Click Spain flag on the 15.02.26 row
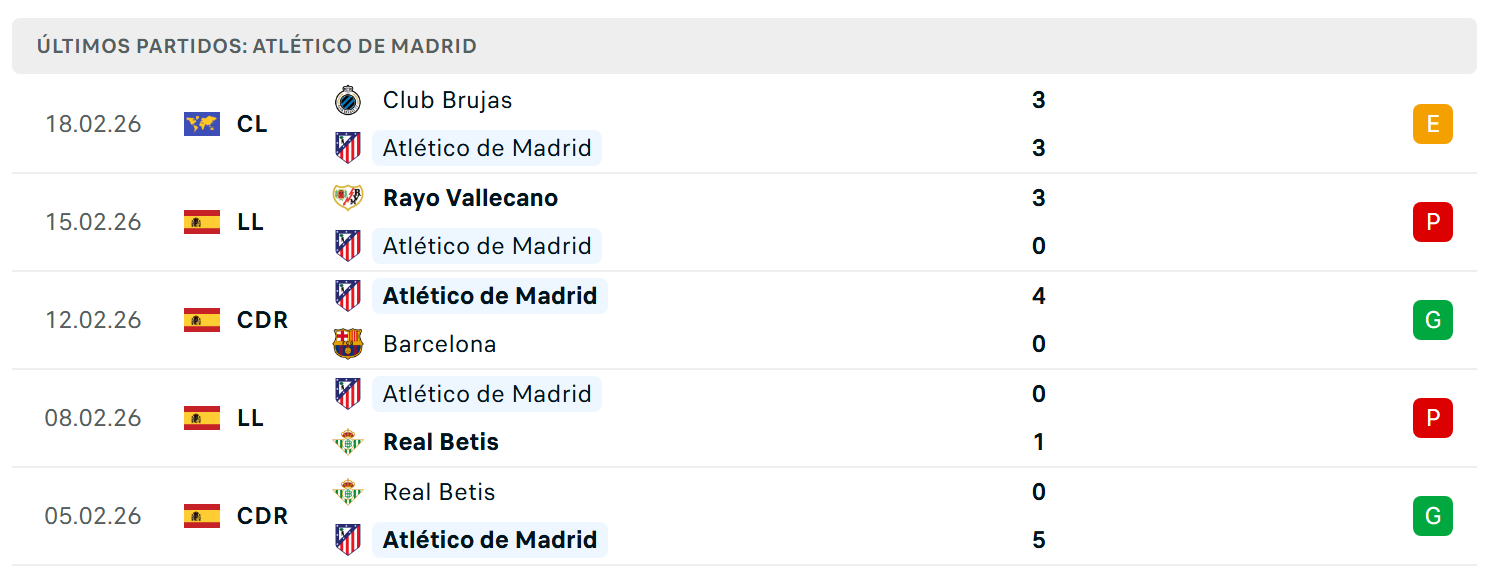The height and width of the screenshot is (583, 1494). (x=202, y=222)
